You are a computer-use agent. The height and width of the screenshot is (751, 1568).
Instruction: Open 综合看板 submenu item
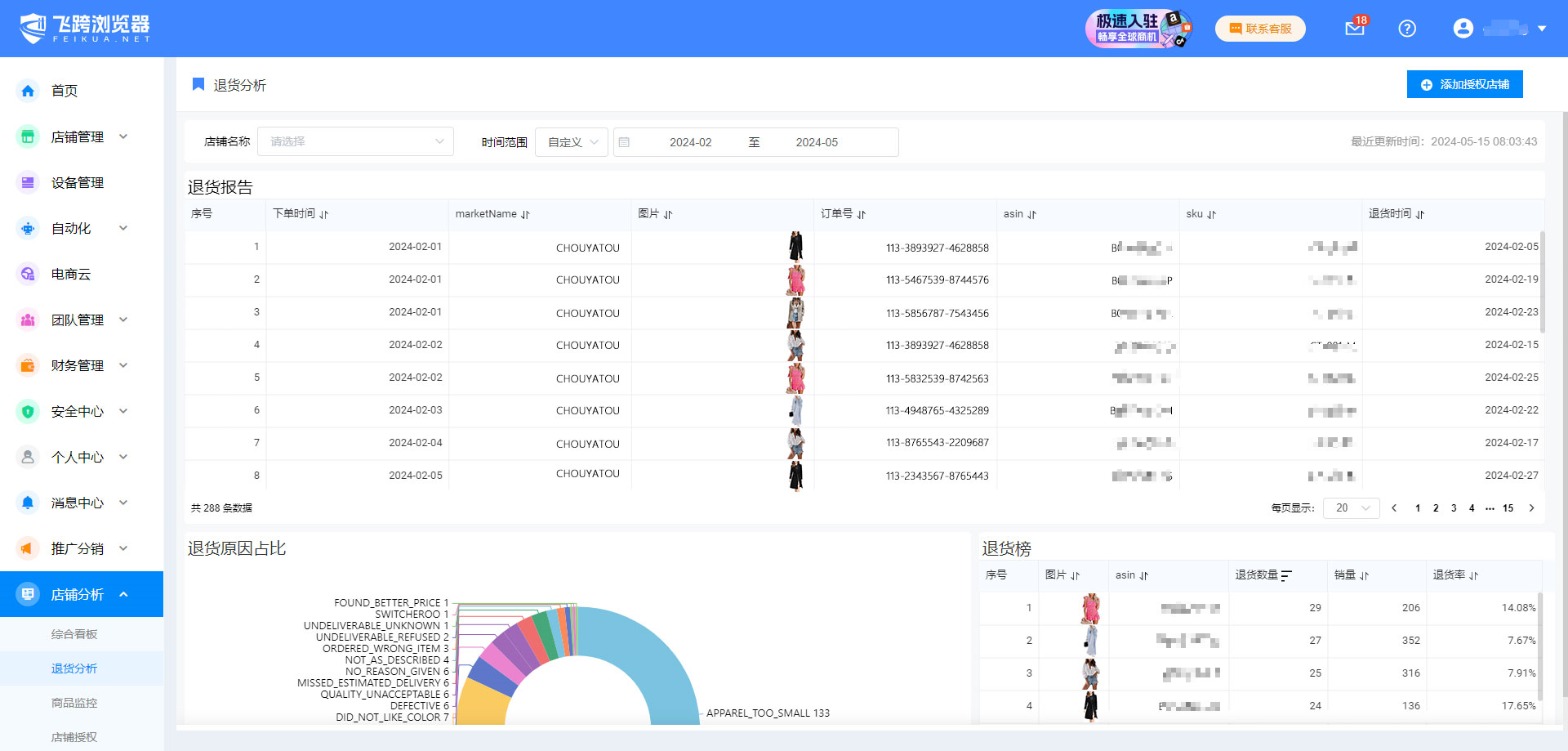[x=74, y=634]
